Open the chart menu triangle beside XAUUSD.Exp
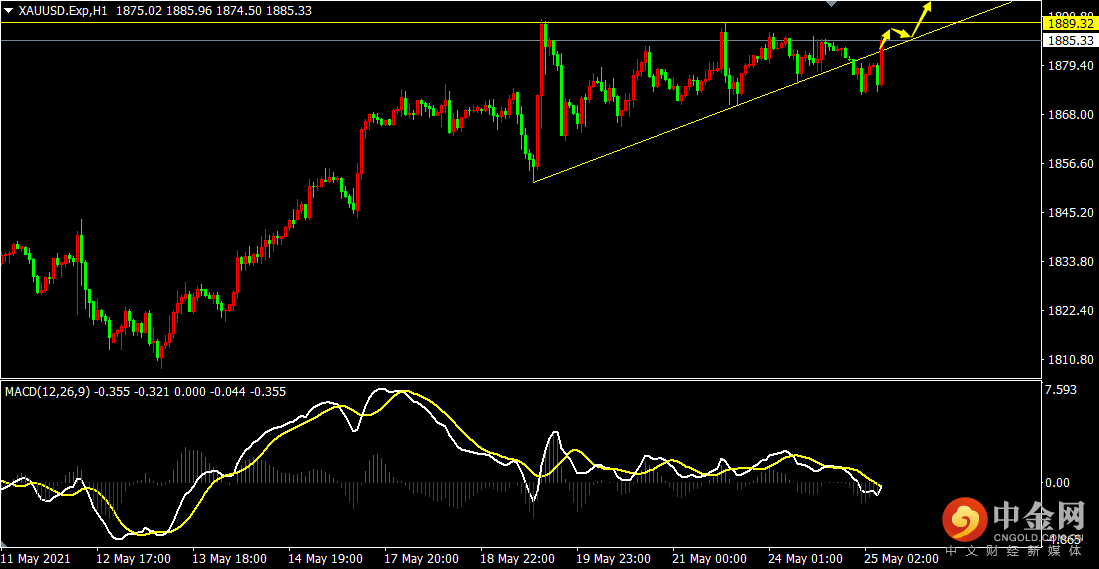Screen dimensions: 1099x569 pyautogui.click(x=10, y=11)
